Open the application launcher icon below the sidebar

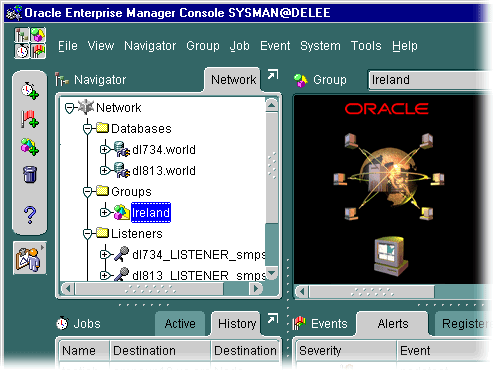coord(30,258)
